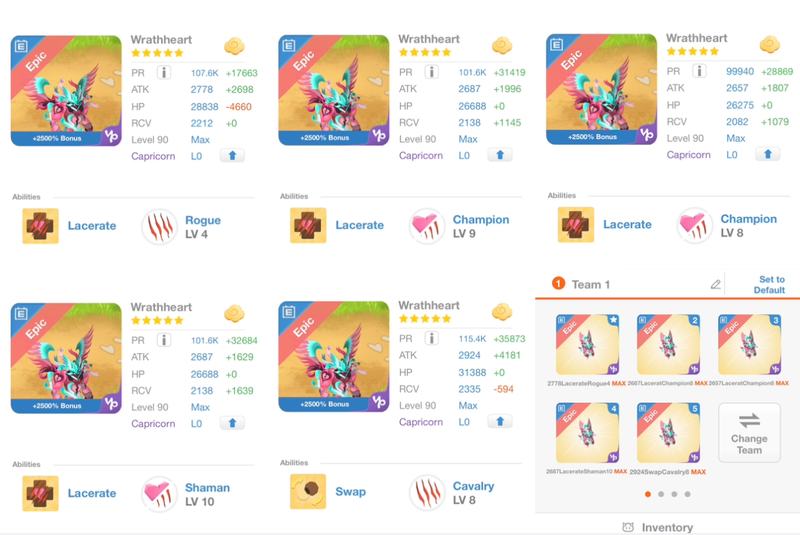Click the pencil edit icon beside Team 1
This screenshot has width=800, height=535.
click(716, 284)
